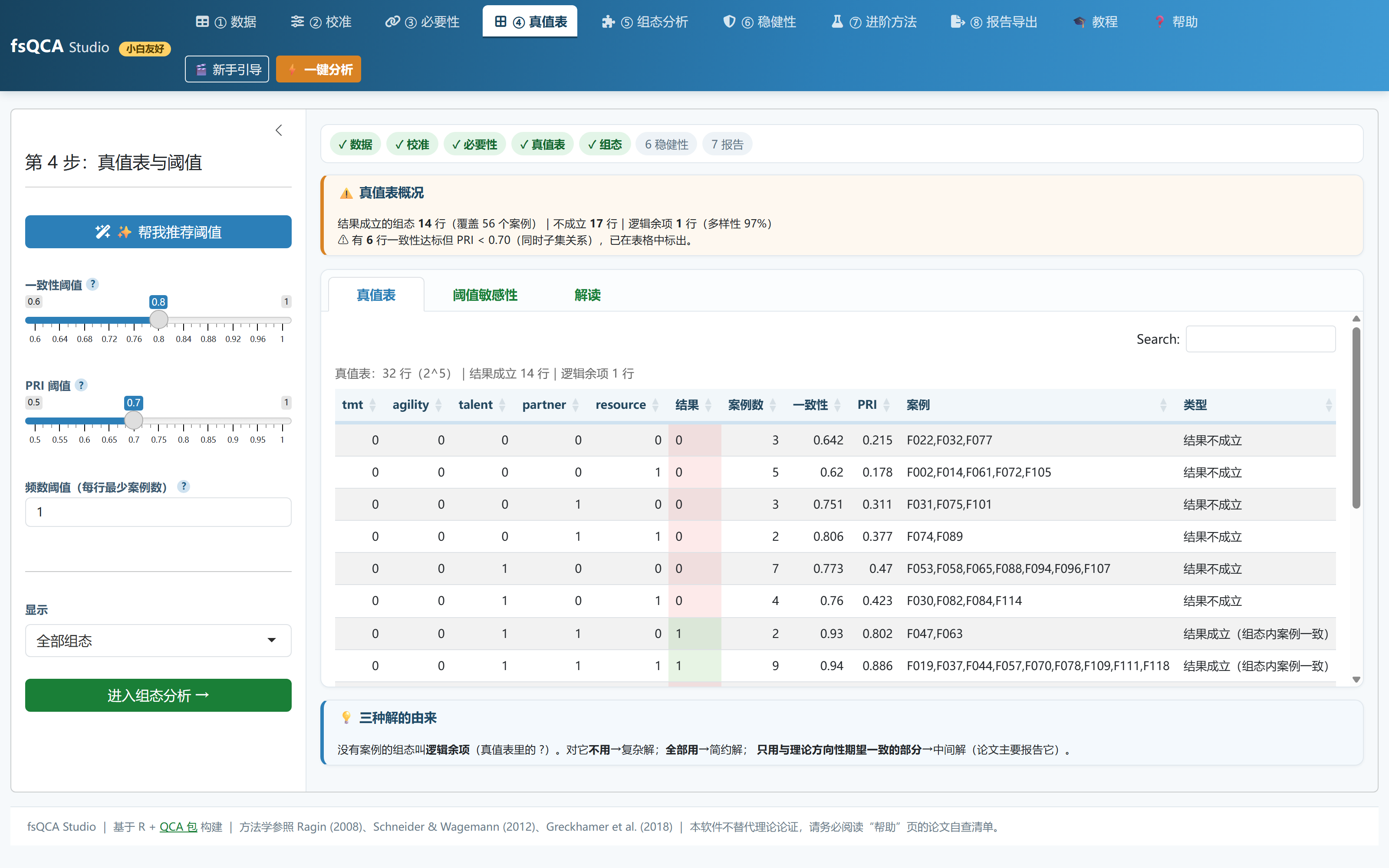Focus the 频数阈值 number input
Screen dimensions: 1389x868
tap(158, 512)
